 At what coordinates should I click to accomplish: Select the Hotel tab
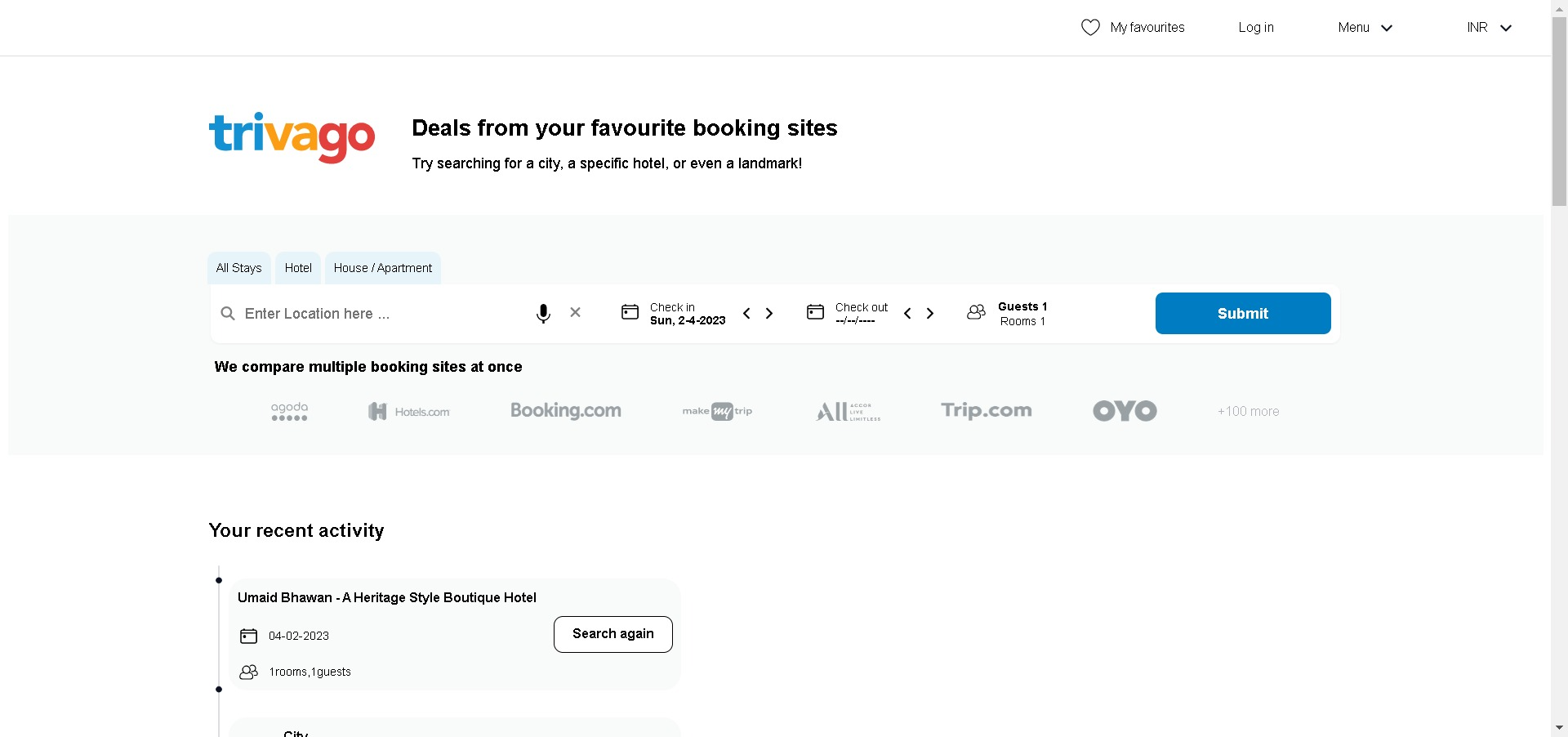tap(298, 268)
